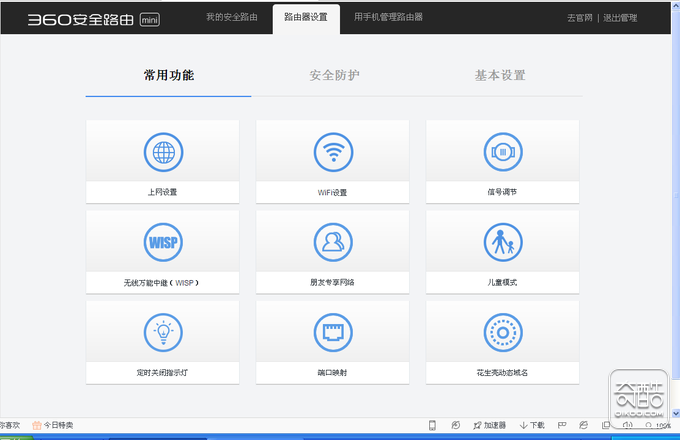Image resolution: width=680 pixels, height=440 pixels.
Task: Open the 儿童模式 adult-and-child icon
Action: pos(503,242)
